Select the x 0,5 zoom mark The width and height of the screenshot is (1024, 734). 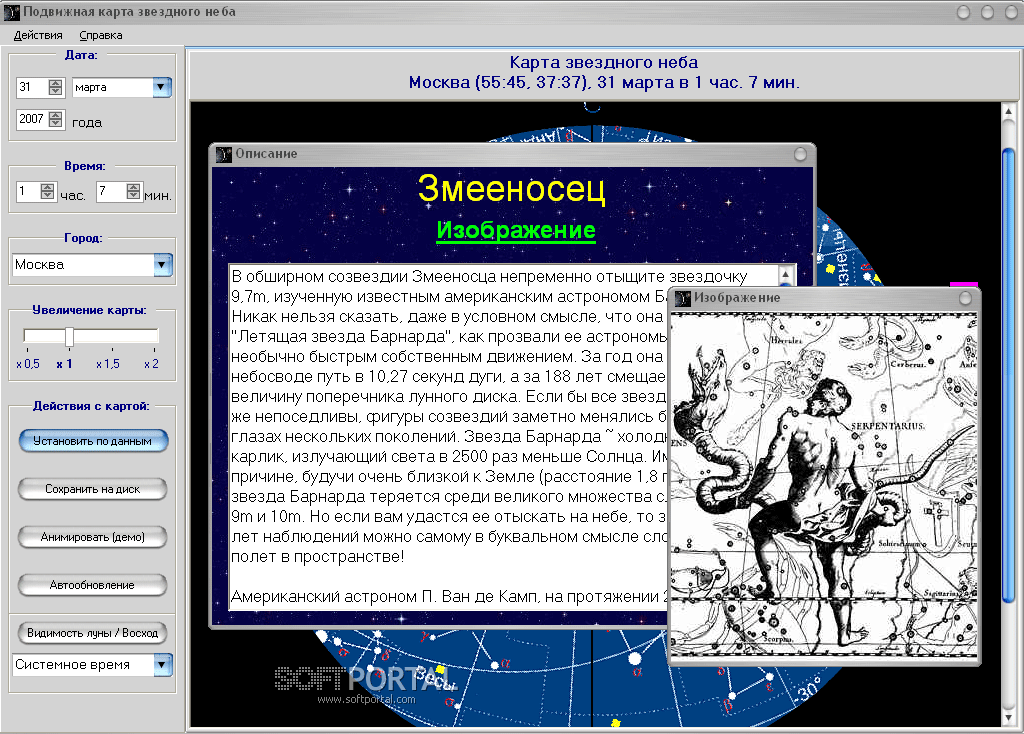click(x=28, y=364)
